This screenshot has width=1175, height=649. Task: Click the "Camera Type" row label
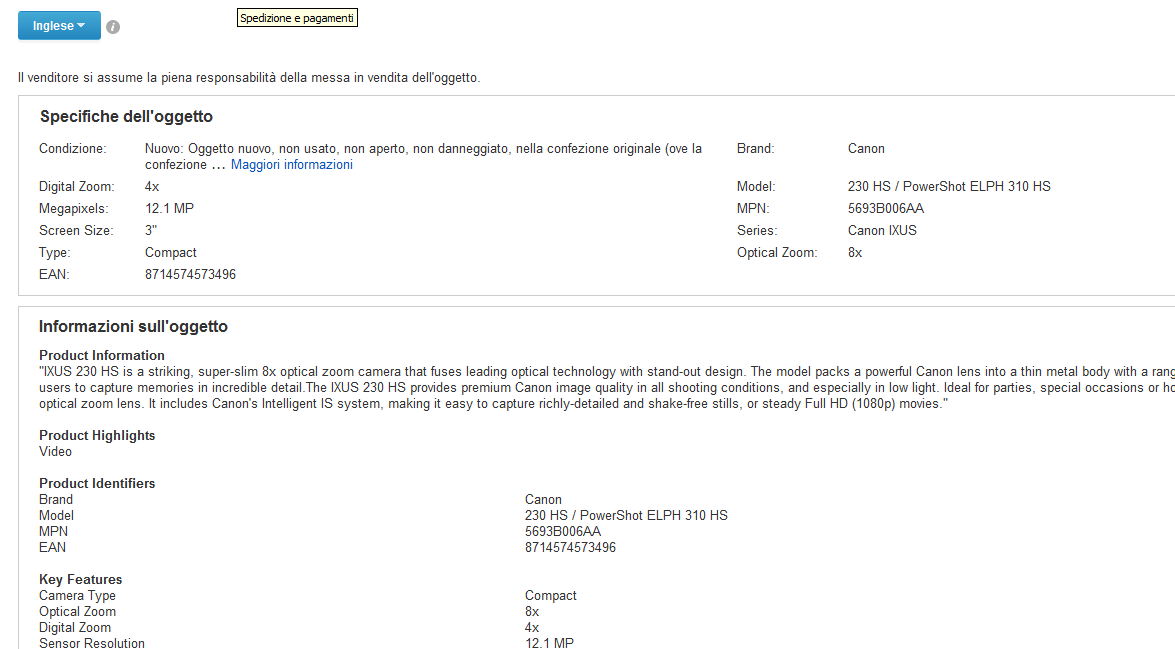pyautogui.click(x=77, y=596)
